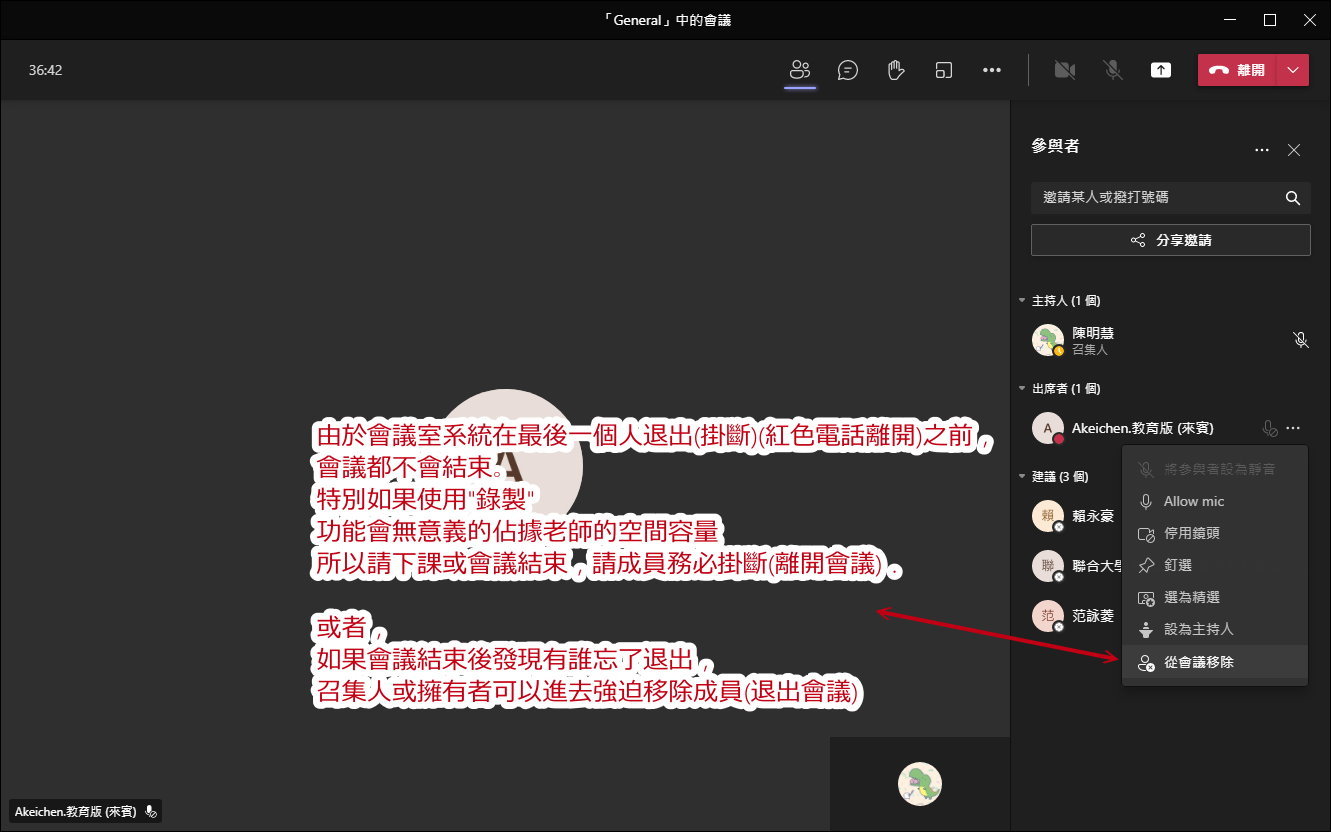Screen dimensions: 1331x832
Task: Open the breakout rooms icon
Action: coord(943,70)
